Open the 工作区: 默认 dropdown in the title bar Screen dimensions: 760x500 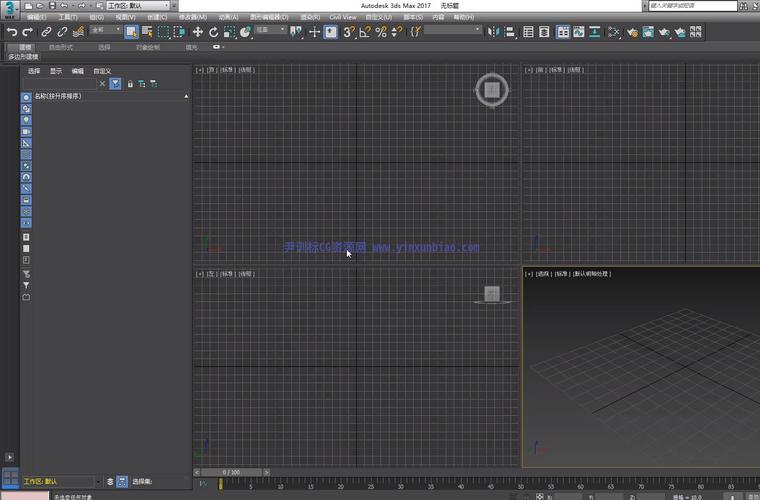[139, 6]
